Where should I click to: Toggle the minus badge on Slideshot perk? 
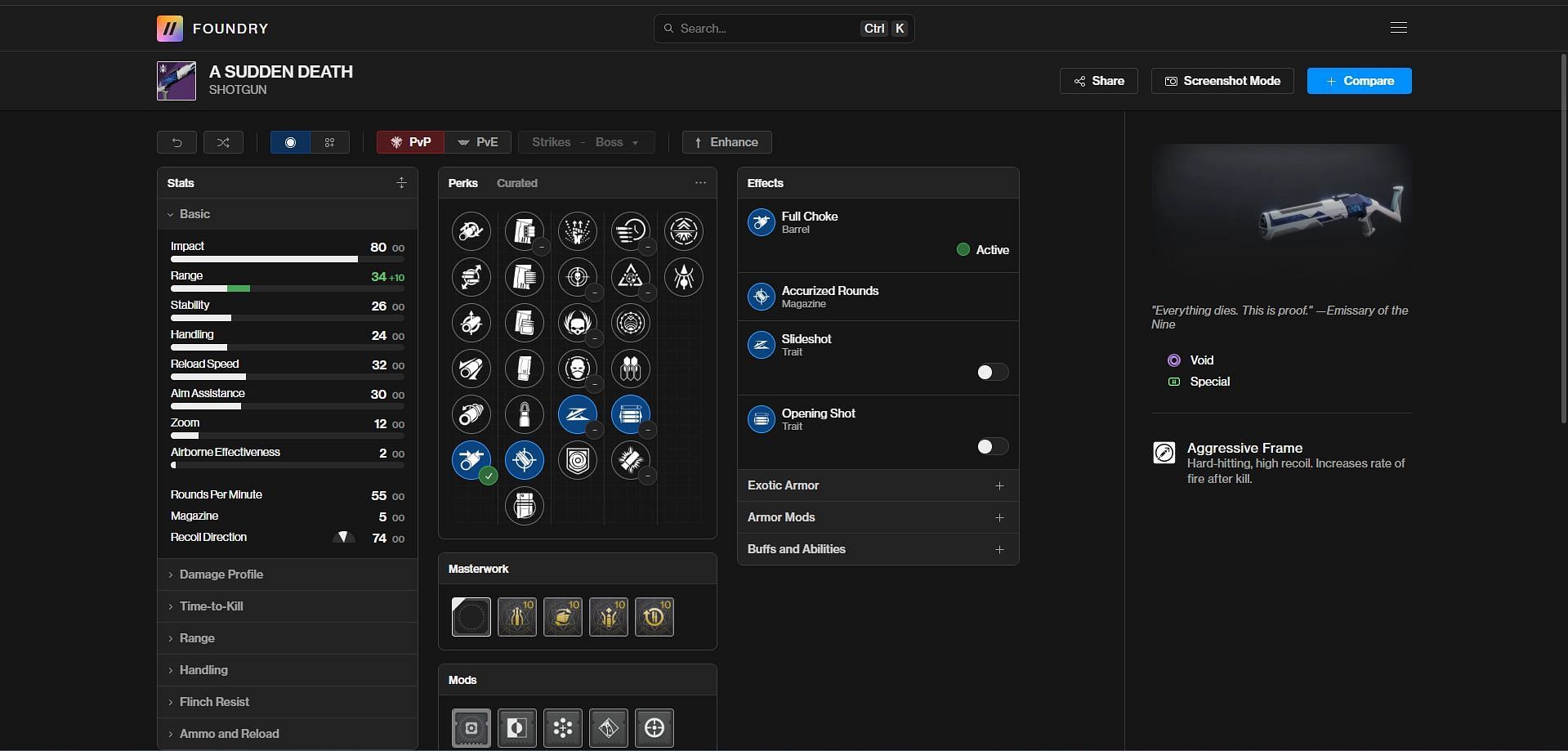pos(595,429)
